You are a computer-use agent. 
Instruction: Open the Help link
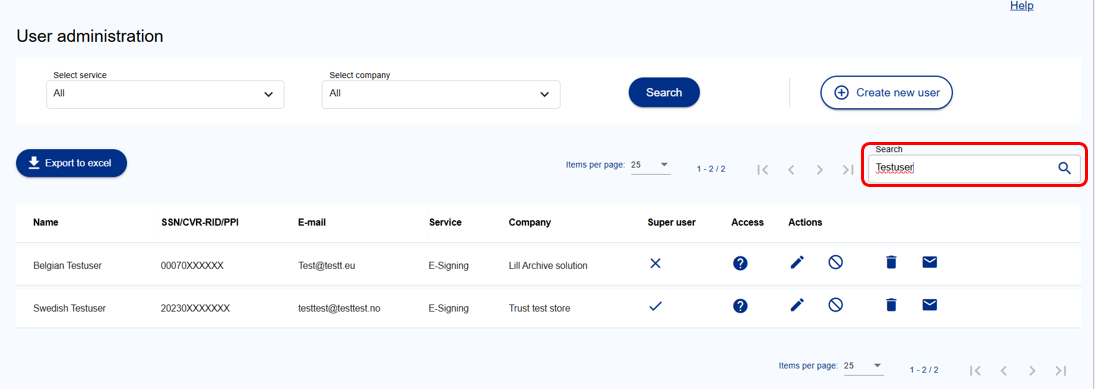point(1022,6)
